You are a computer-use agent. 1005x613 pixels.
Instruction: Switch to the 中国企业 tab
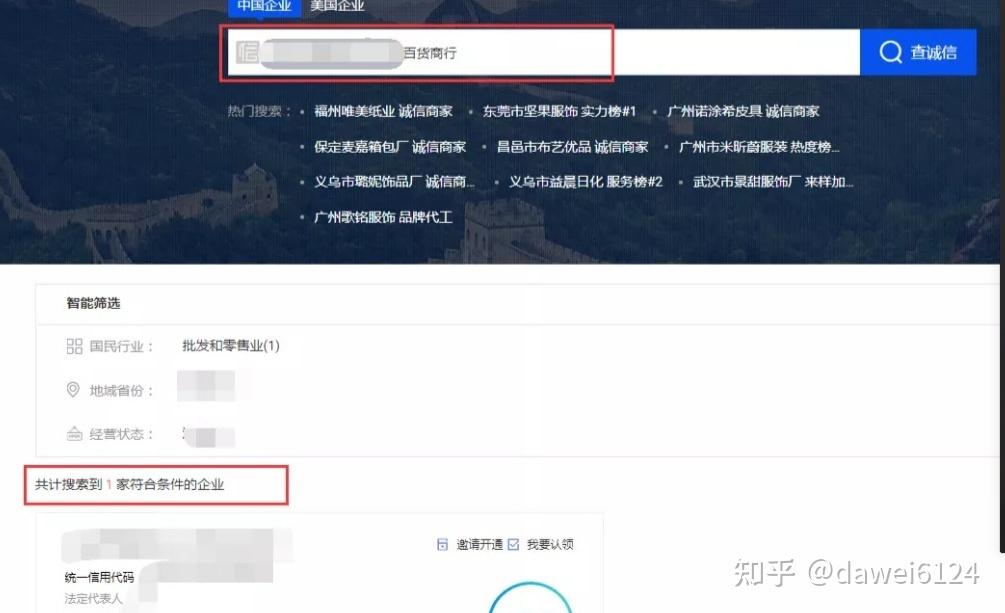tap(264, 6)
